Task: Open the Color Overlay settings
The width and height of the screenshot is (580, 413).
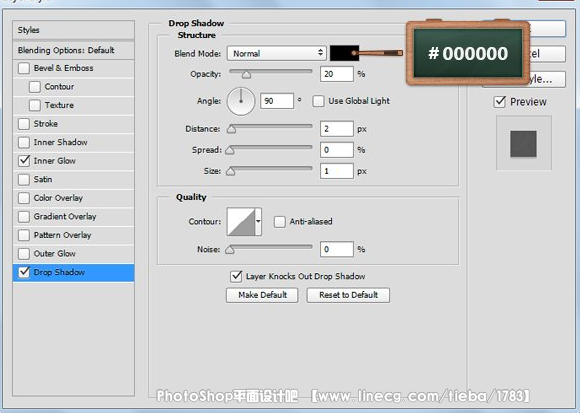Action: point(58,198)
